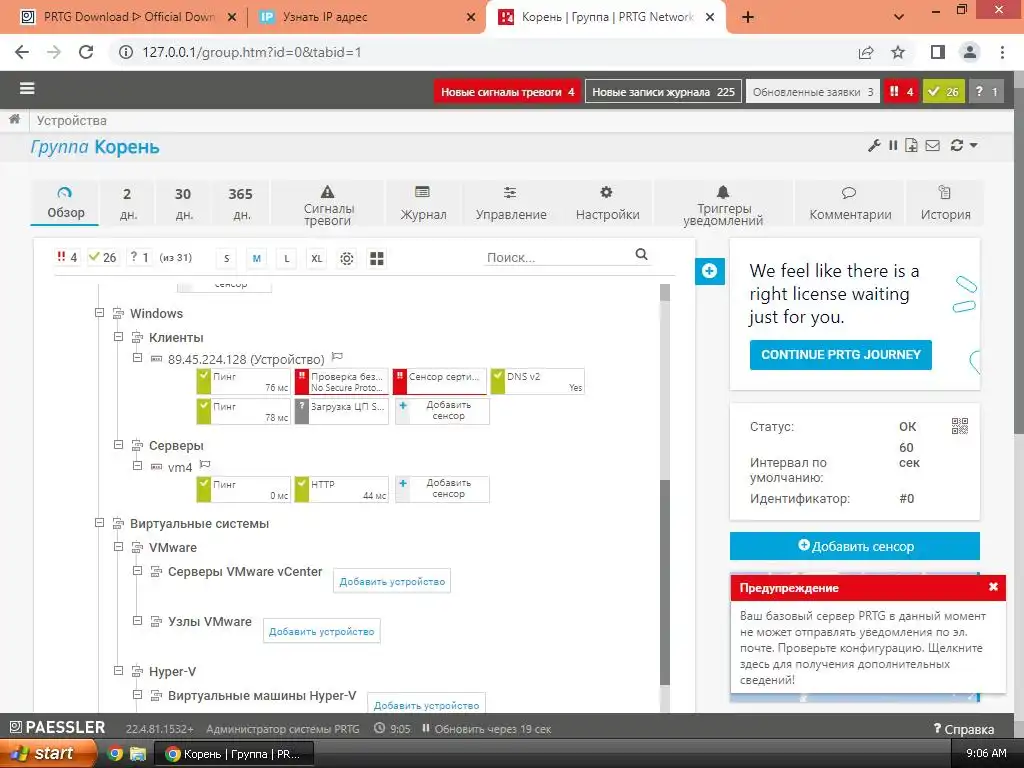Click Обновленные заявки 3 button
This screenshot has height=768, width=1024.
812,92
